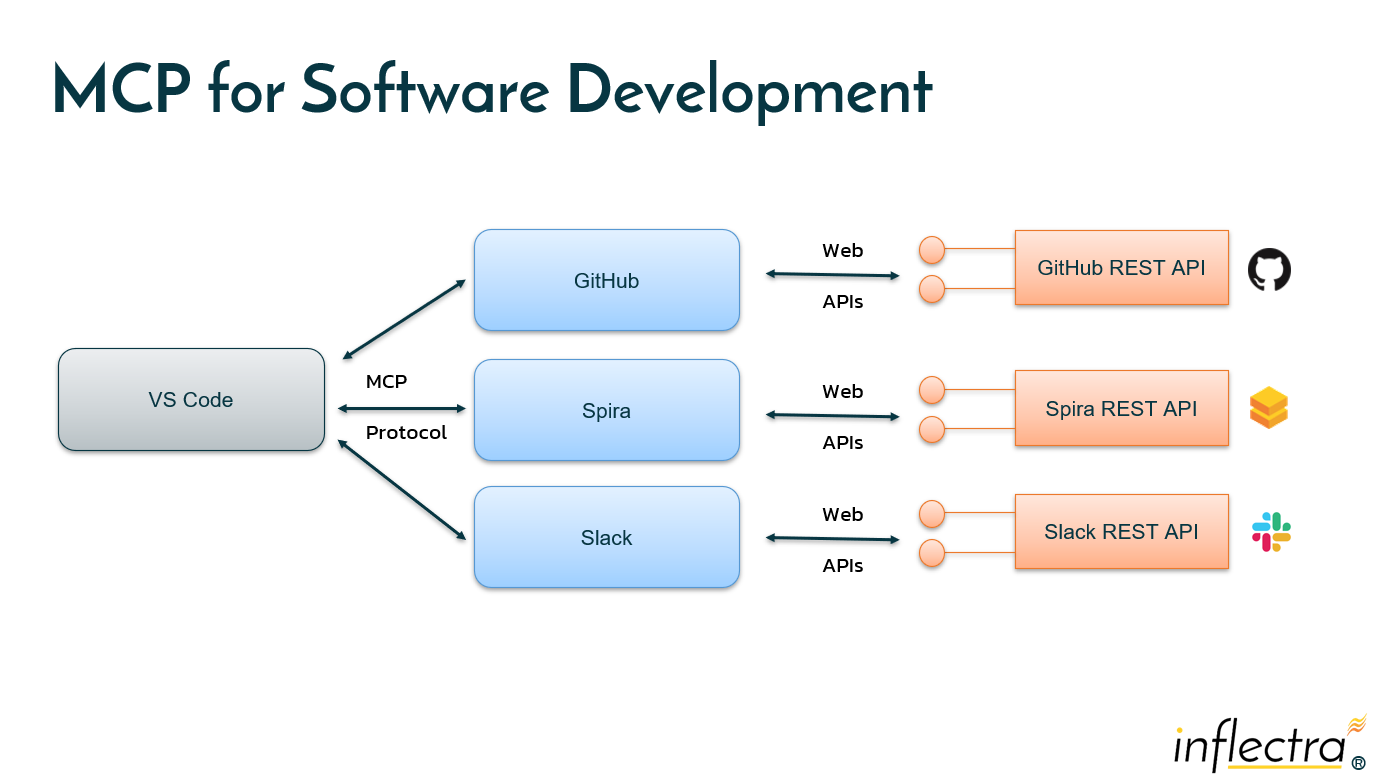This screenshot has width=1378, height=784.
Task: Click the APIs label beside Slack box
Action: [842, 565]
